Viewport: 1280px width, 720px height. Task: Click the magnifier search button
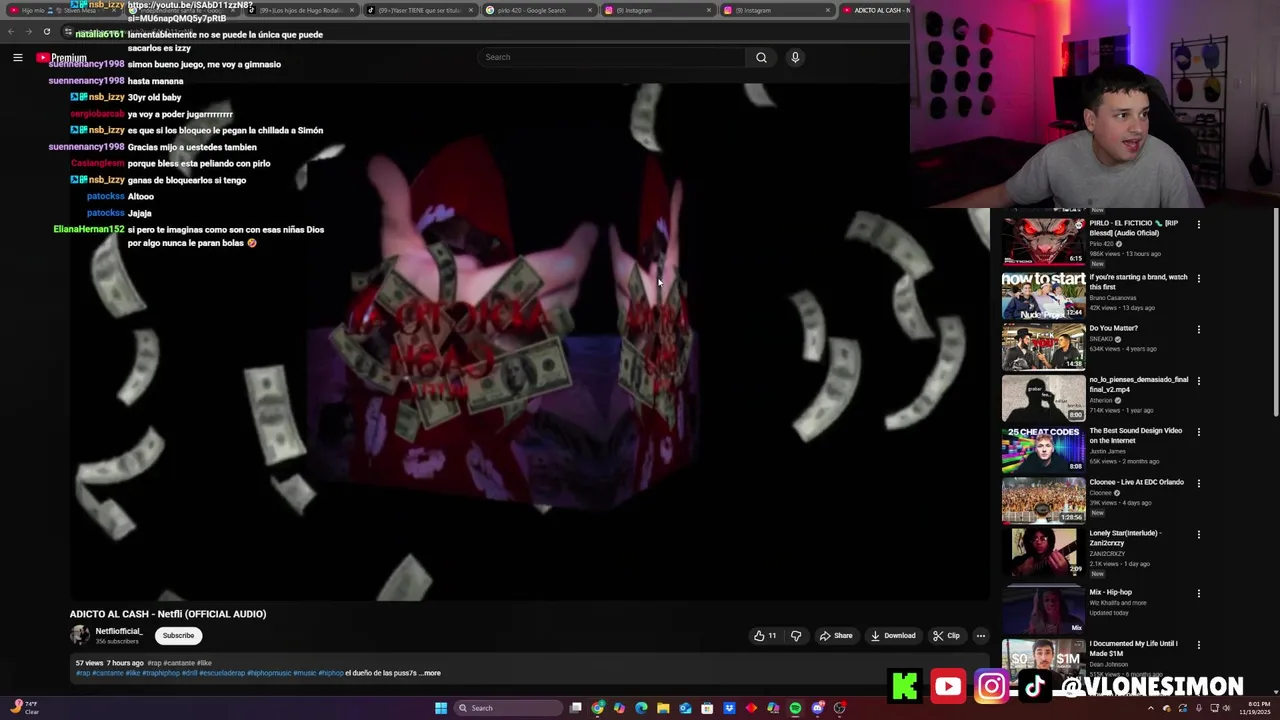coord(761,57)
